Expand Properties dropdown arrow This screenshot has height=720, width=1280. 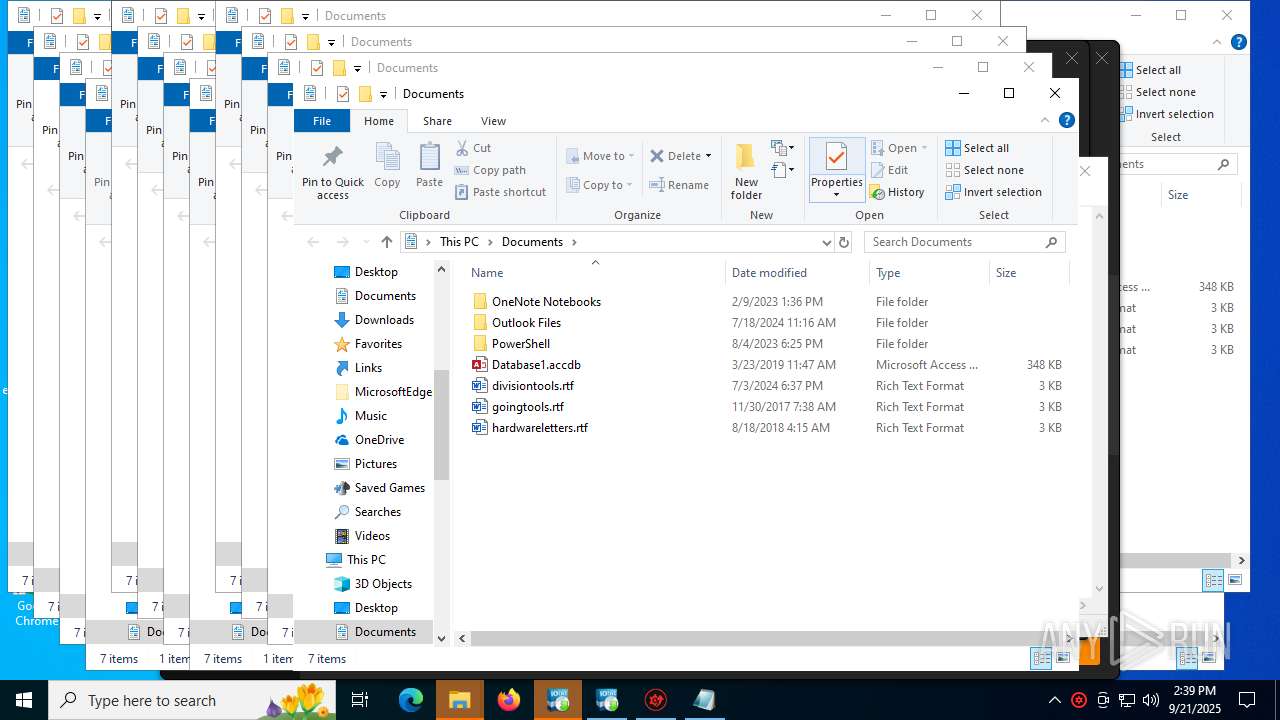click(837, 195)
